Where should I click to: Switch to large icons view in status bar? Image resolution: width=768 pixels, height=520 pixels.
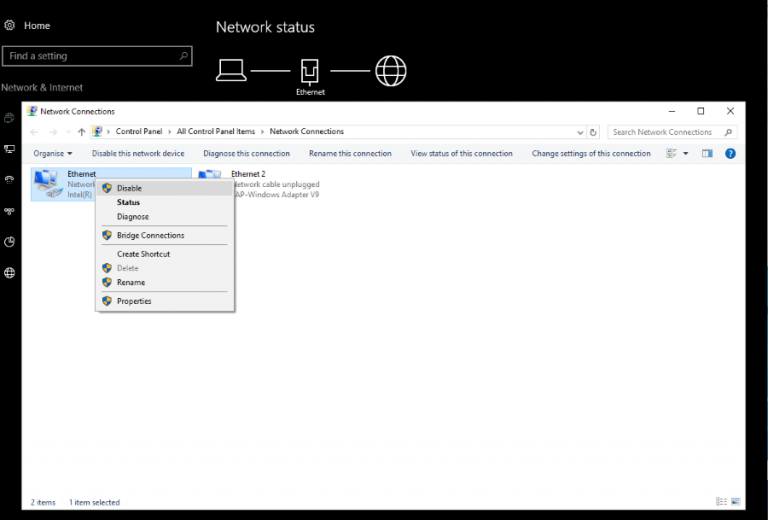point(736,501)
